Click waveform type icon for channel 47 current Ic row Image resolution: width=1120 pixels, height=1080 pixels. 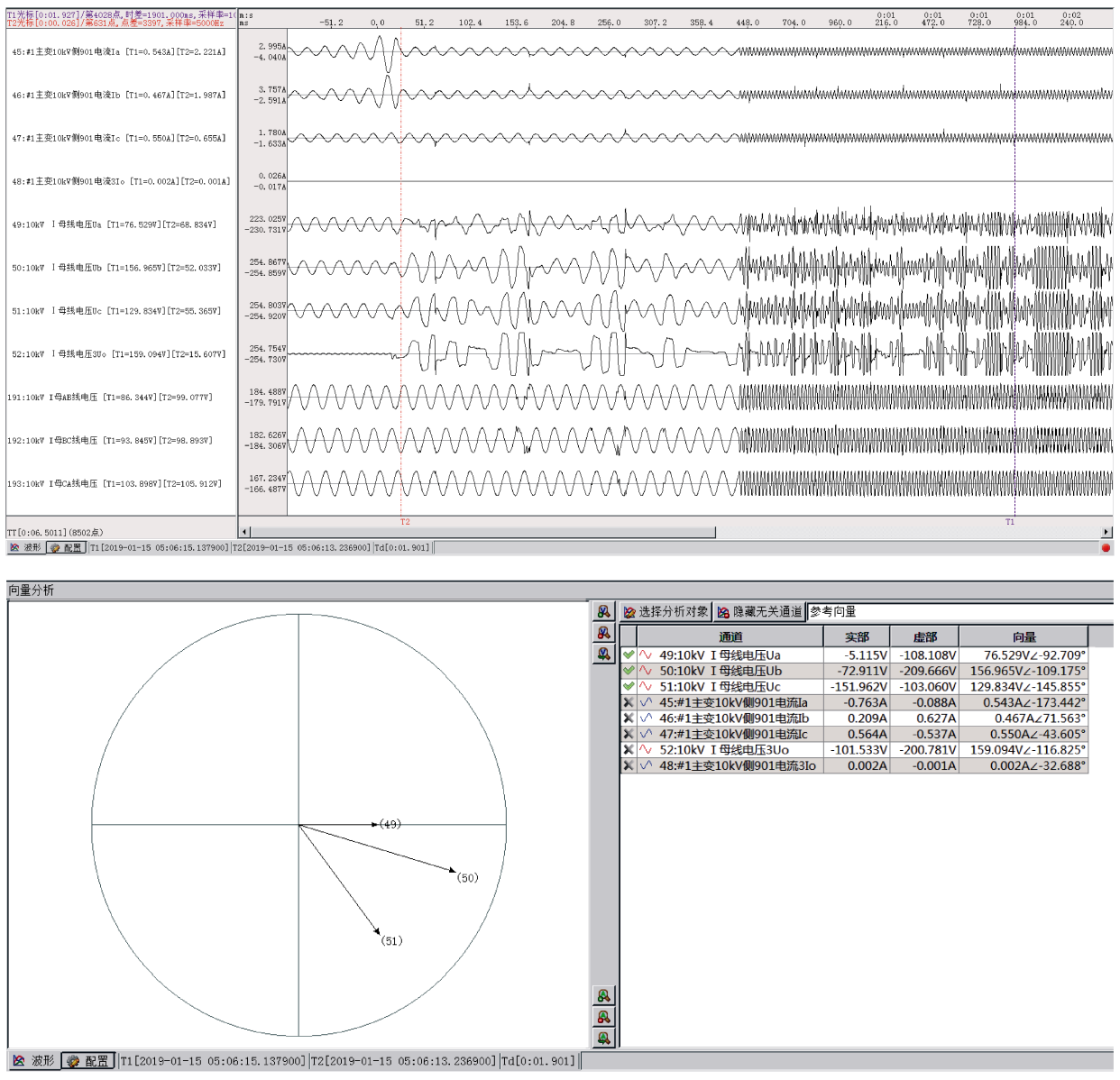(646, 734)
